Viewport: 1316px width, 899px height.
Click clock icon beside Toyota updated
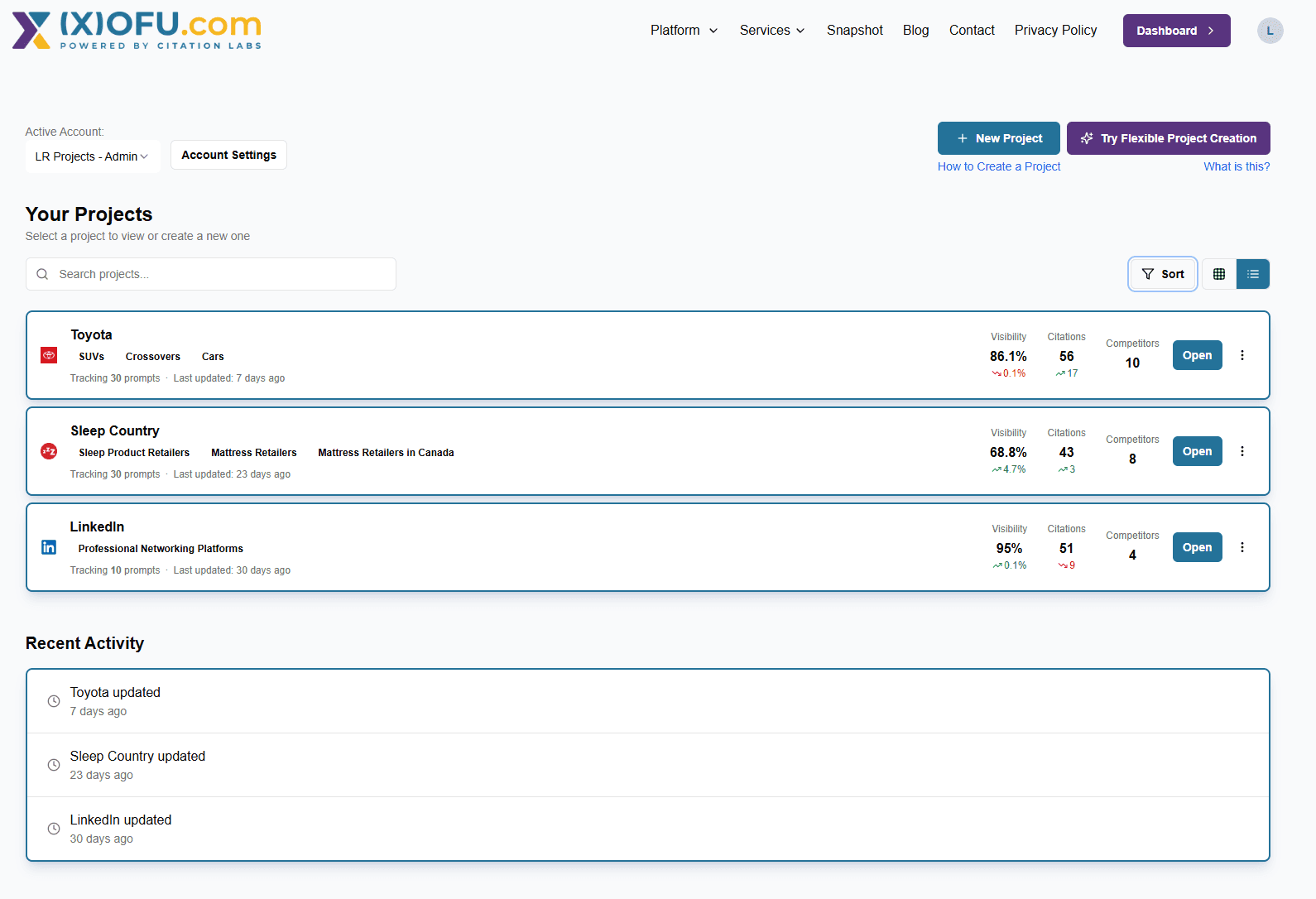[x=54, y=701]
